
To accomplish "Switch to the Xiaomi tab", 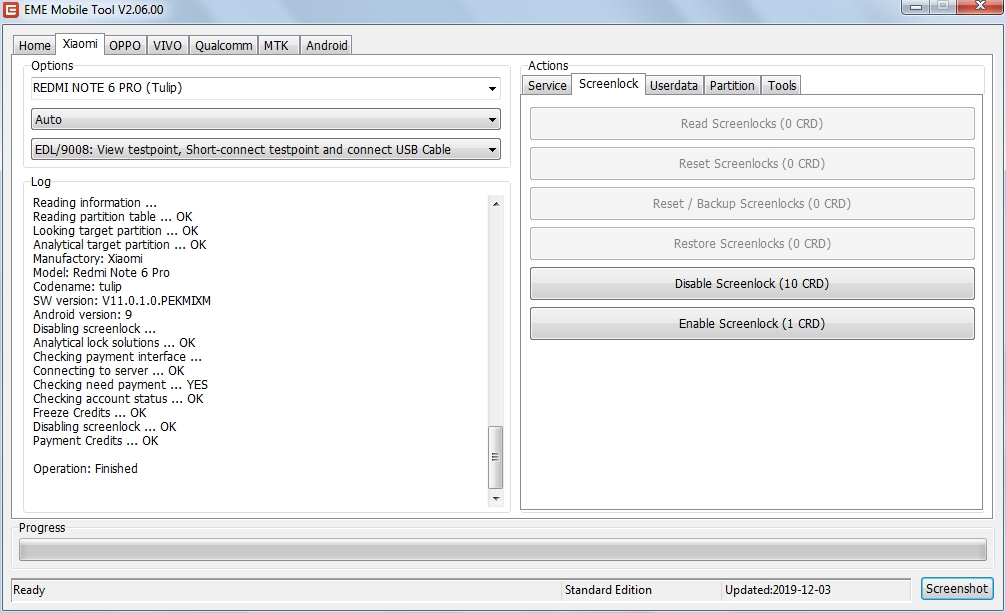I will point(80,44).
